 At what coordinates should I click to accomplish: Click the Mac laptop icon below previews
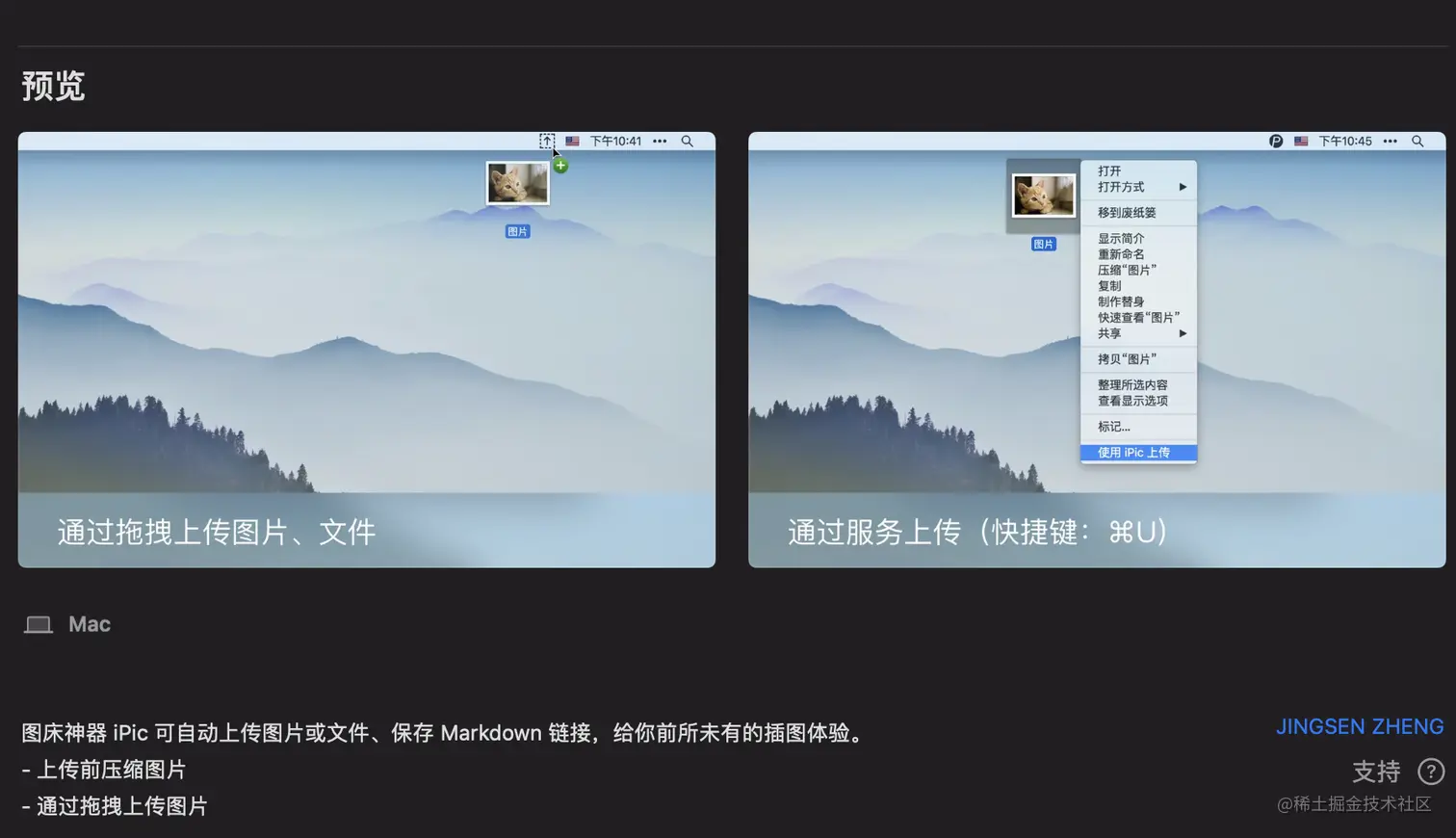(x=39, y=624)
